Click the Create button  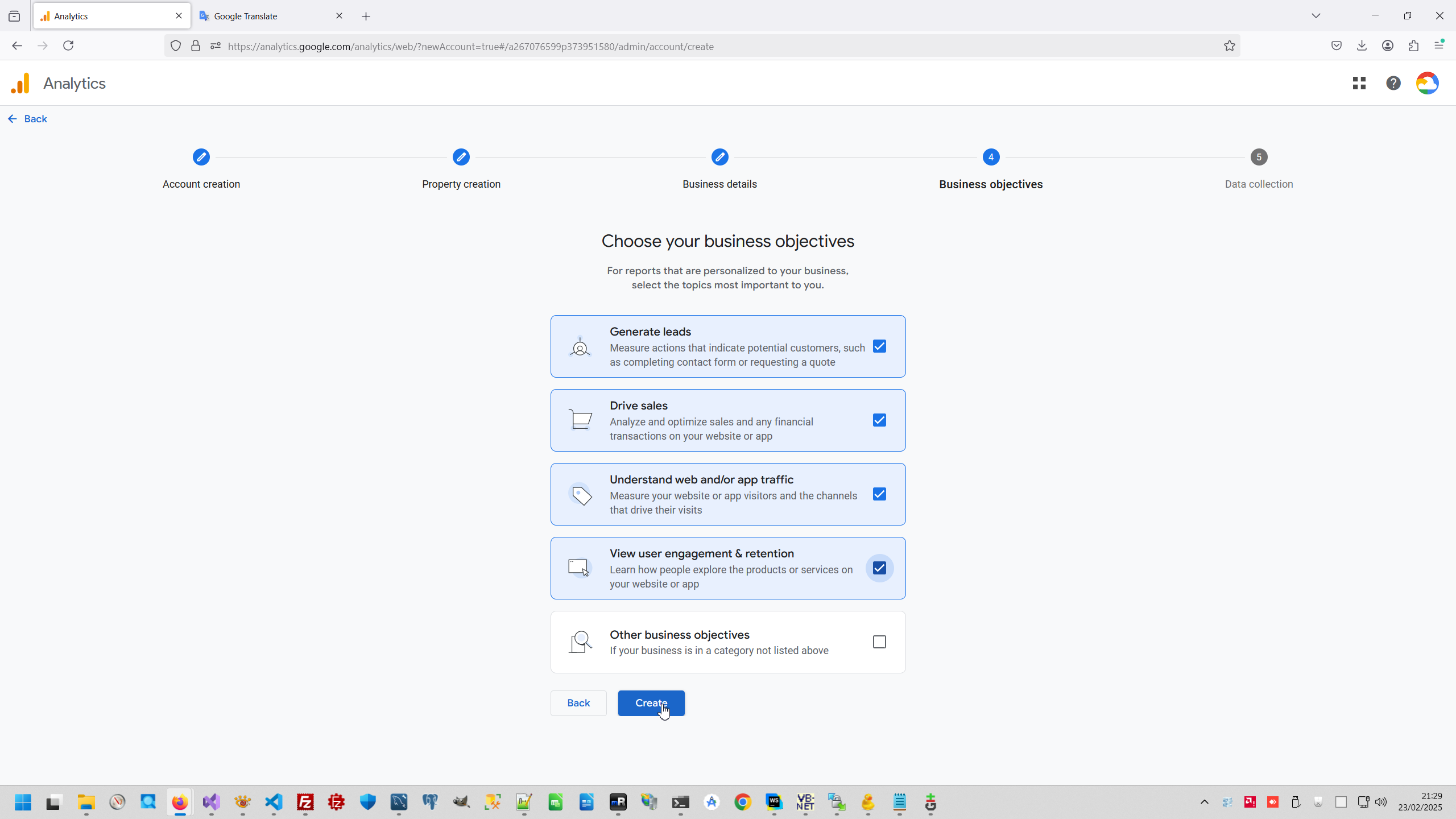coord(651,704)
